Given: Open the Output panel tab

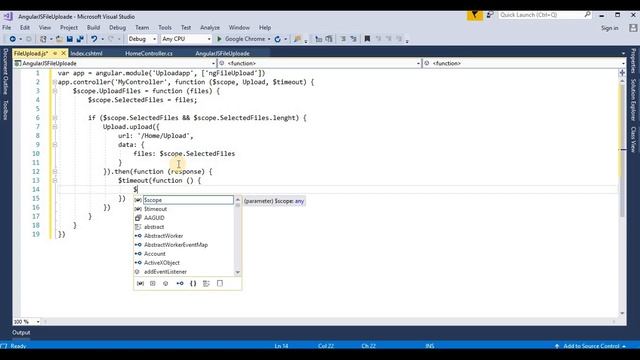Looking at the screenshot, I should tap(21, 333).
